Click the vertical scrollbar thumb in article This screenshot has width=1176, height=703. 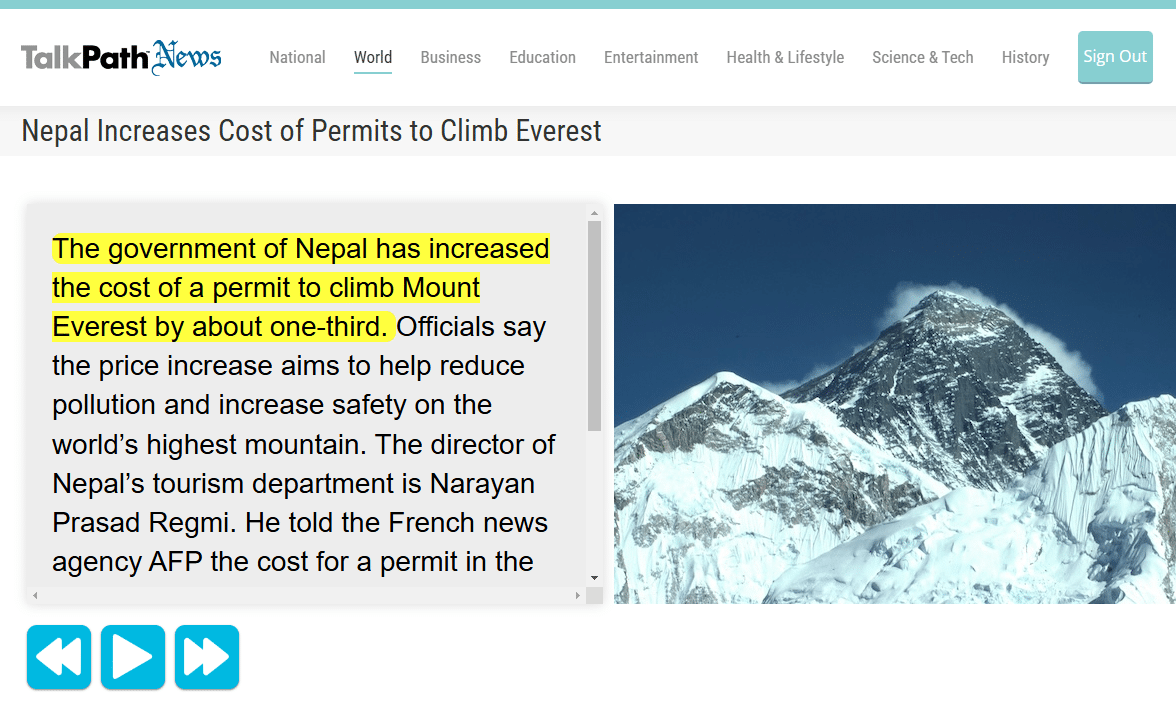[594, 325]
